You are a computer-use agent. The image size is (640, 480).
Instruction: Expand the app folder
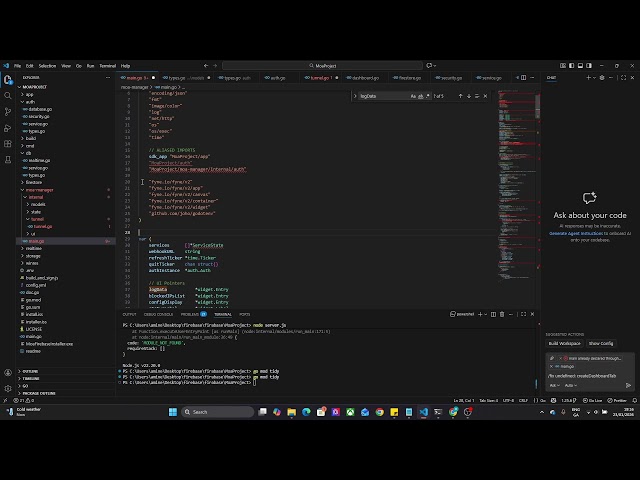point(29,94)
